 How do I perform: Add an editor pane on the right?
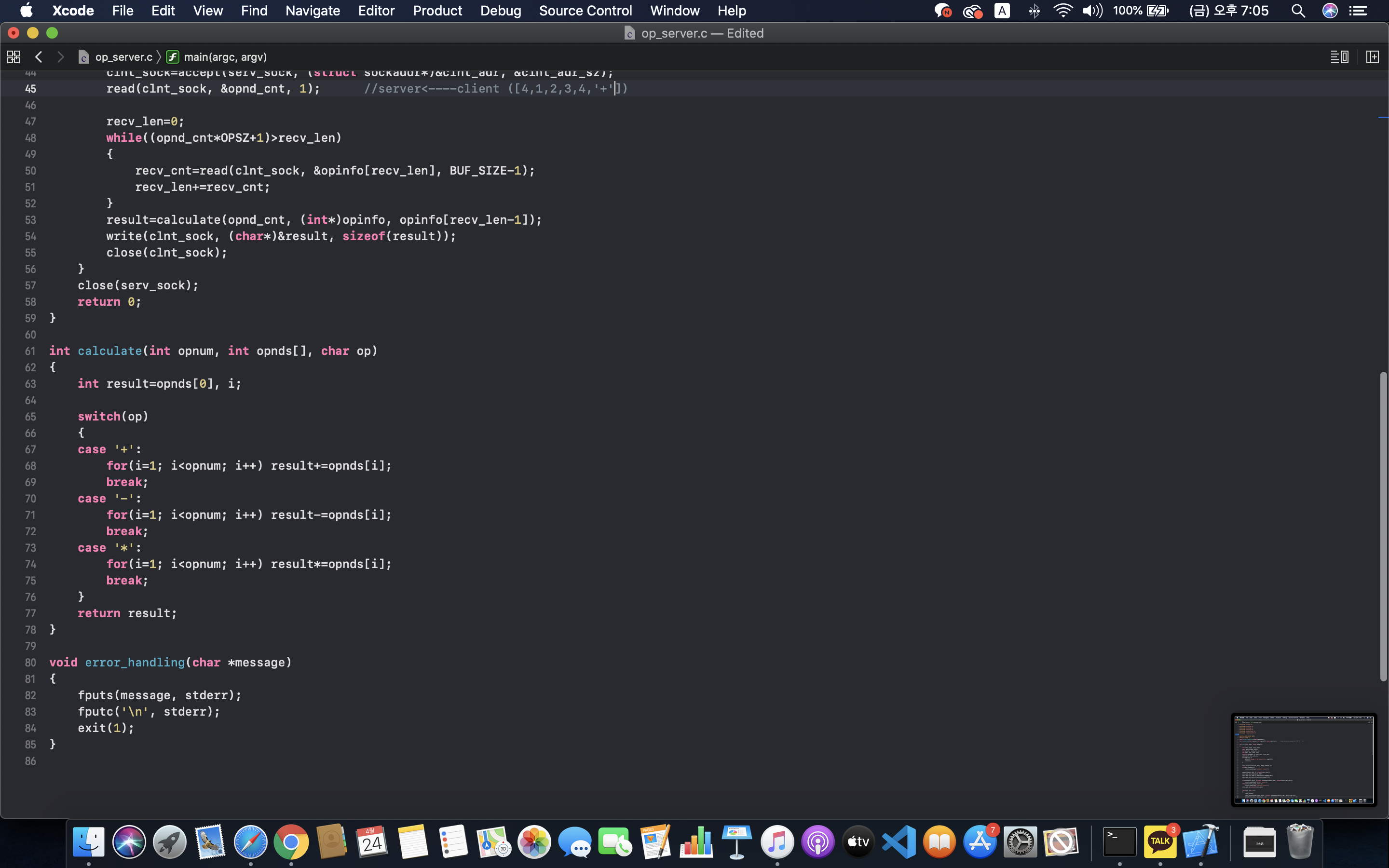point(1372,57)
